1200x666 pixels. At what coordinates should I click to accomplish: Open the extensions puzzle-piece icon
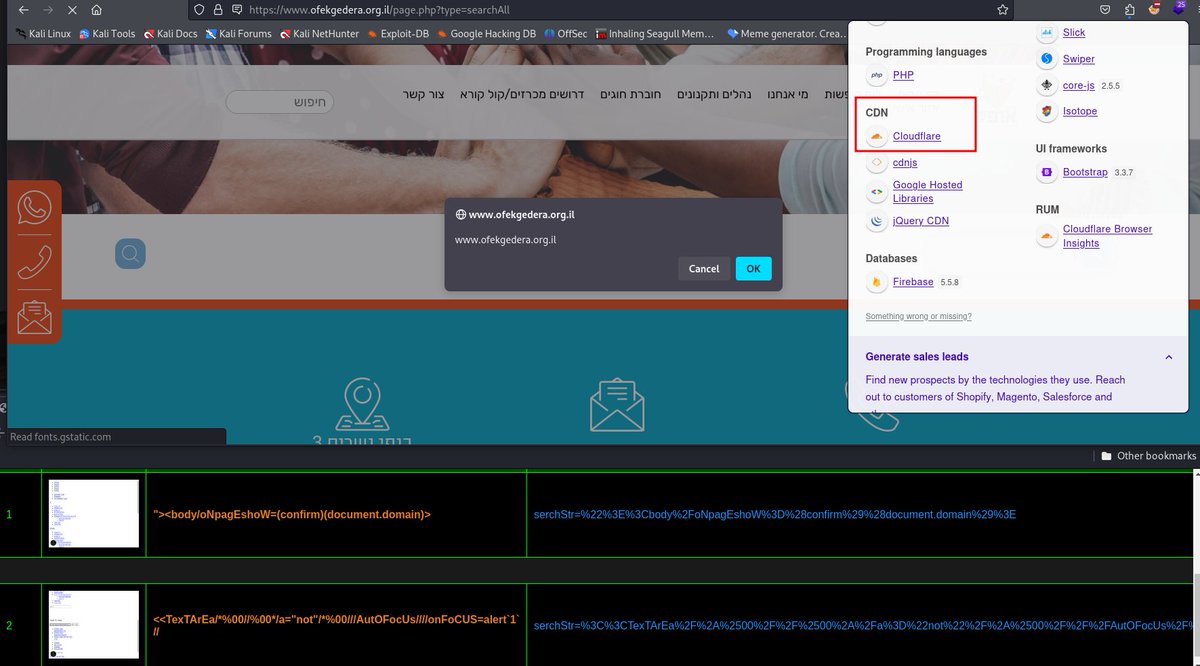pos(1130,10)
